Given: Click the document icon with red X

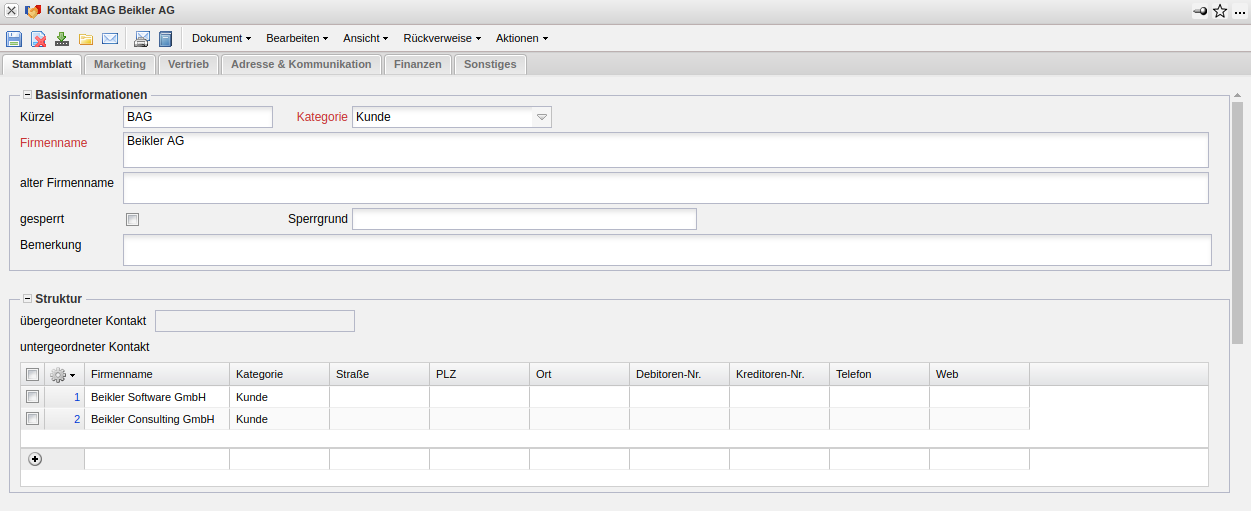Looking at the screenshot, I should (x=38, y=39).
